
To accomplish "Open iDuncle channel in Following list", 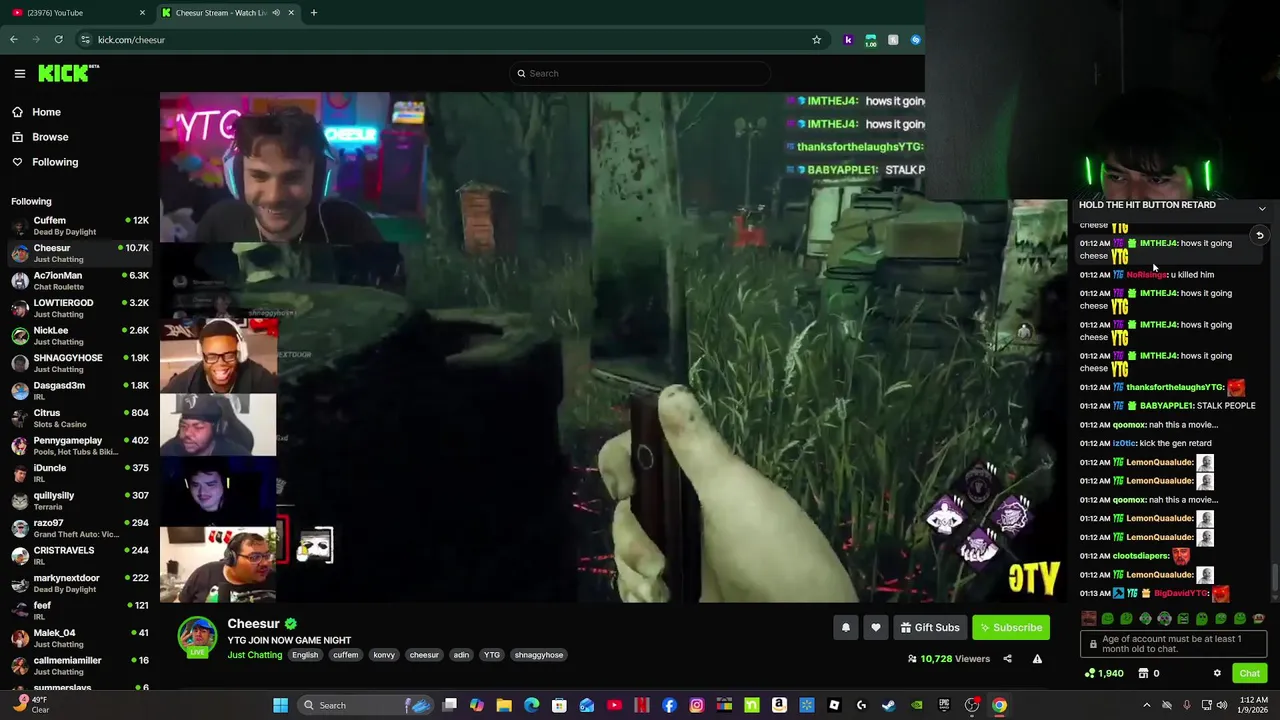I will pyautogui.click(x=80, y=474).
